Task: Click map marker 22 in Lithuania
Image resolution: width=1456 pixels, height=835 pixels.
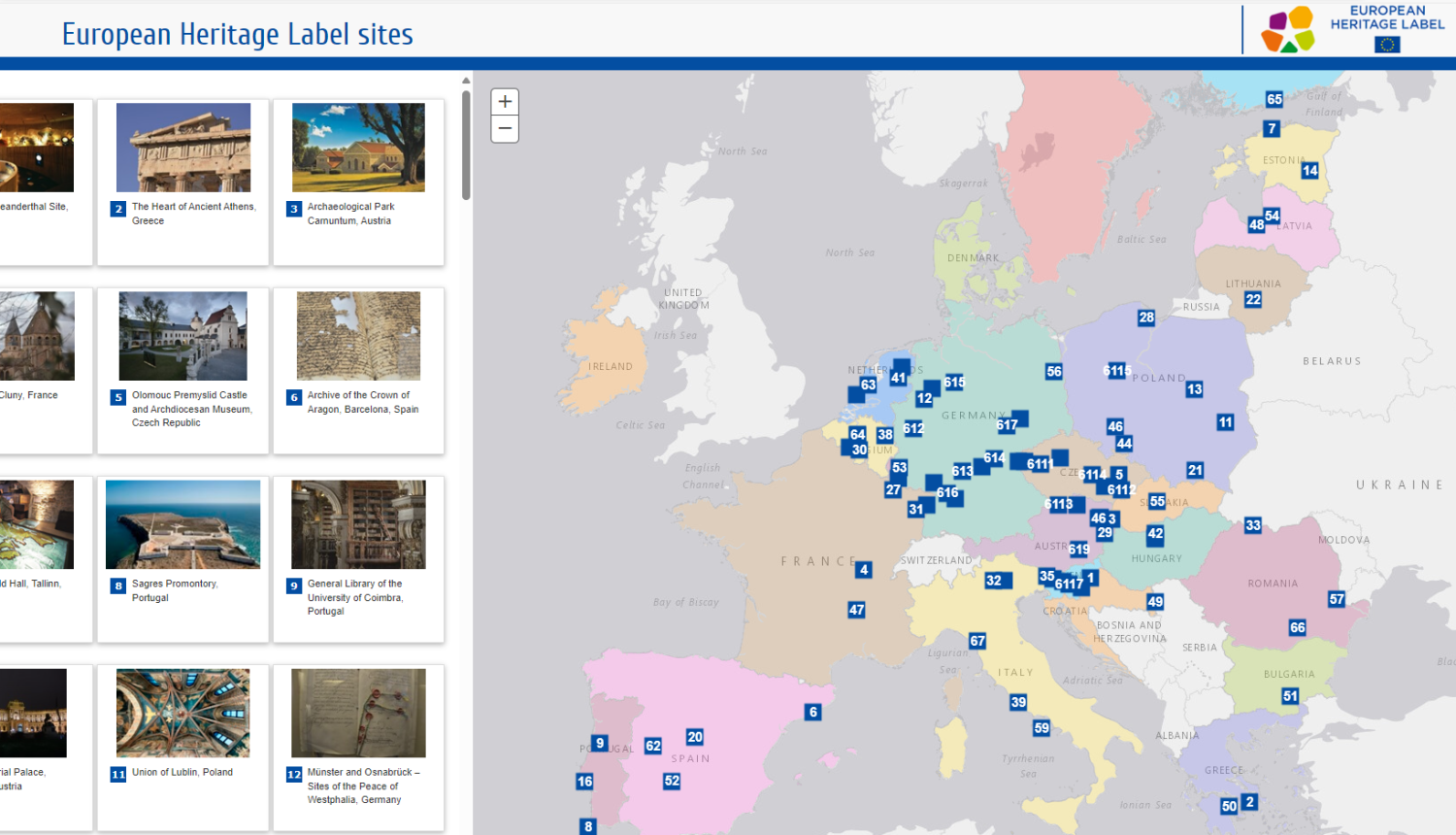Action: (x=1253, y=300)
